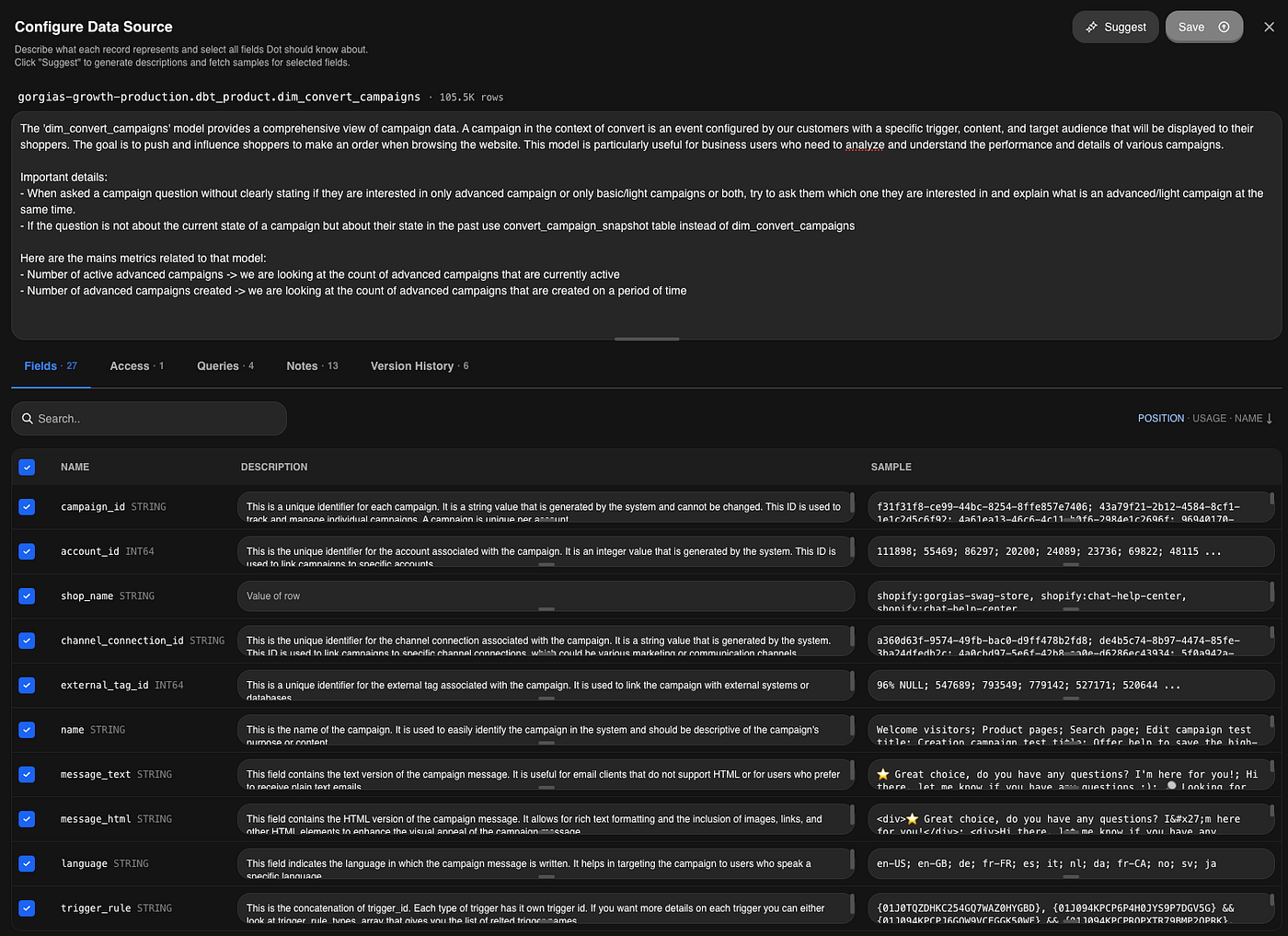1288x936 pixels.
Task: Click the sort direction arrow next to NAME
Action: pyautogui.click(x=1270, y=419)
